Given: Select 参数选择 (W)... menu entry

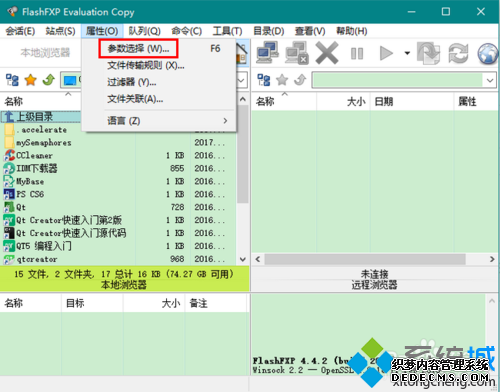Looking at the screenshot, I should (159, 49).
